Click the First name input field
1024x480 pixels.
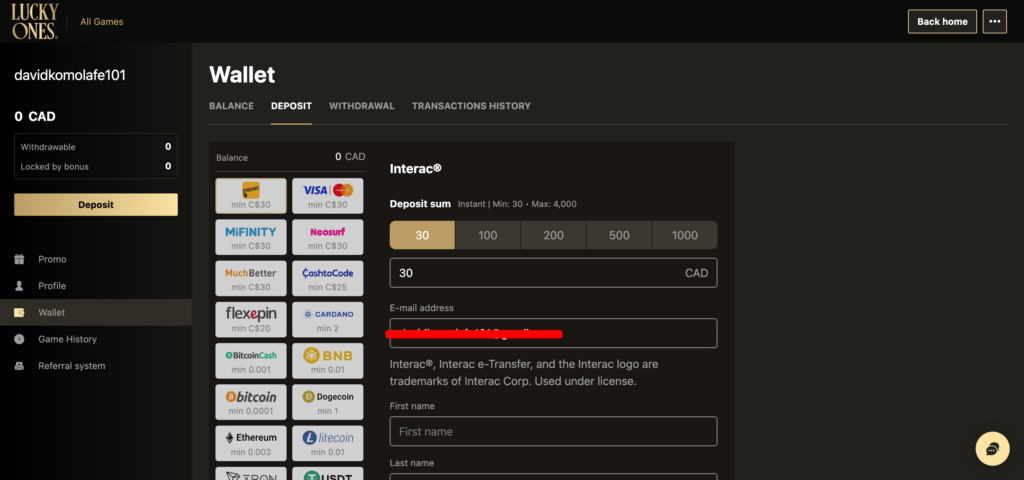553,431
